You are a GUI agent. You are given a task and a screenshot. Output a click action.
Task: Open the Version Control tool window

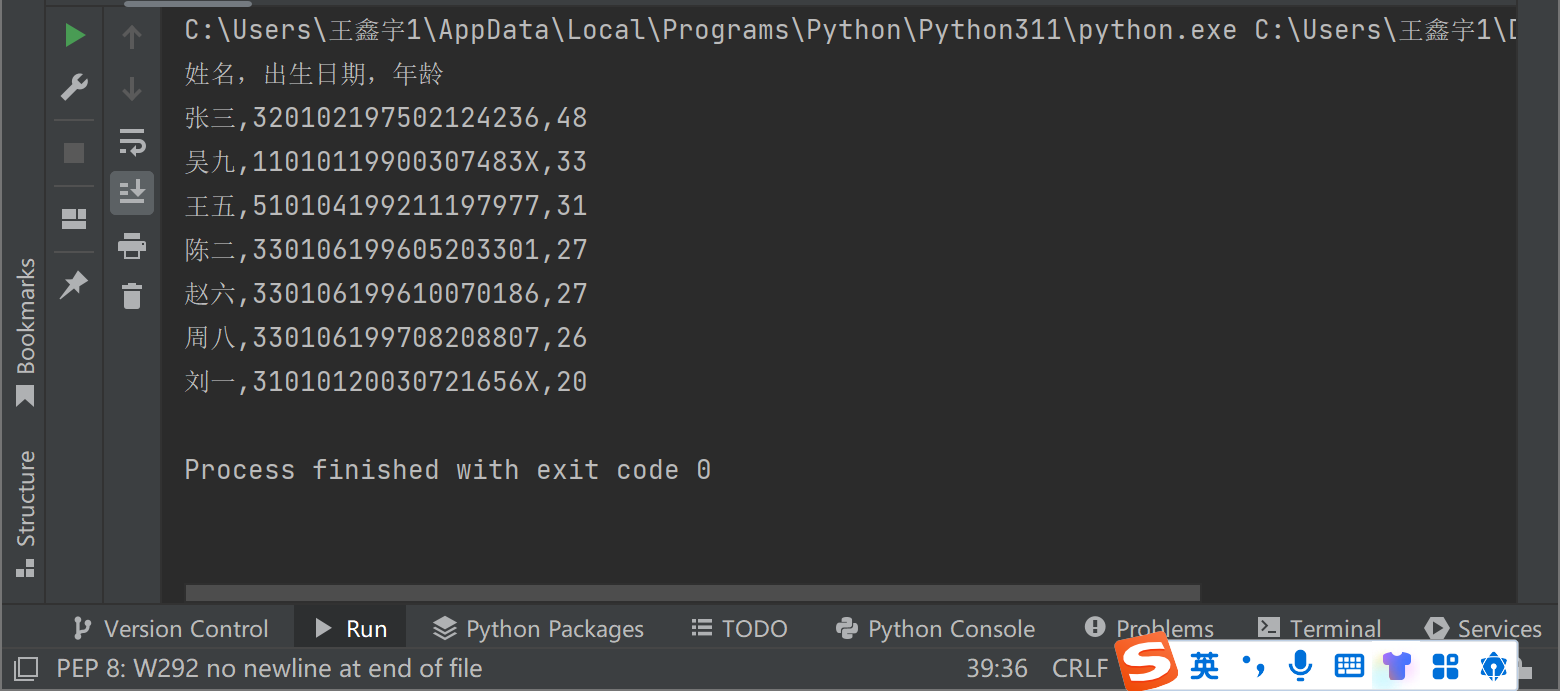(x=171, y=629)
